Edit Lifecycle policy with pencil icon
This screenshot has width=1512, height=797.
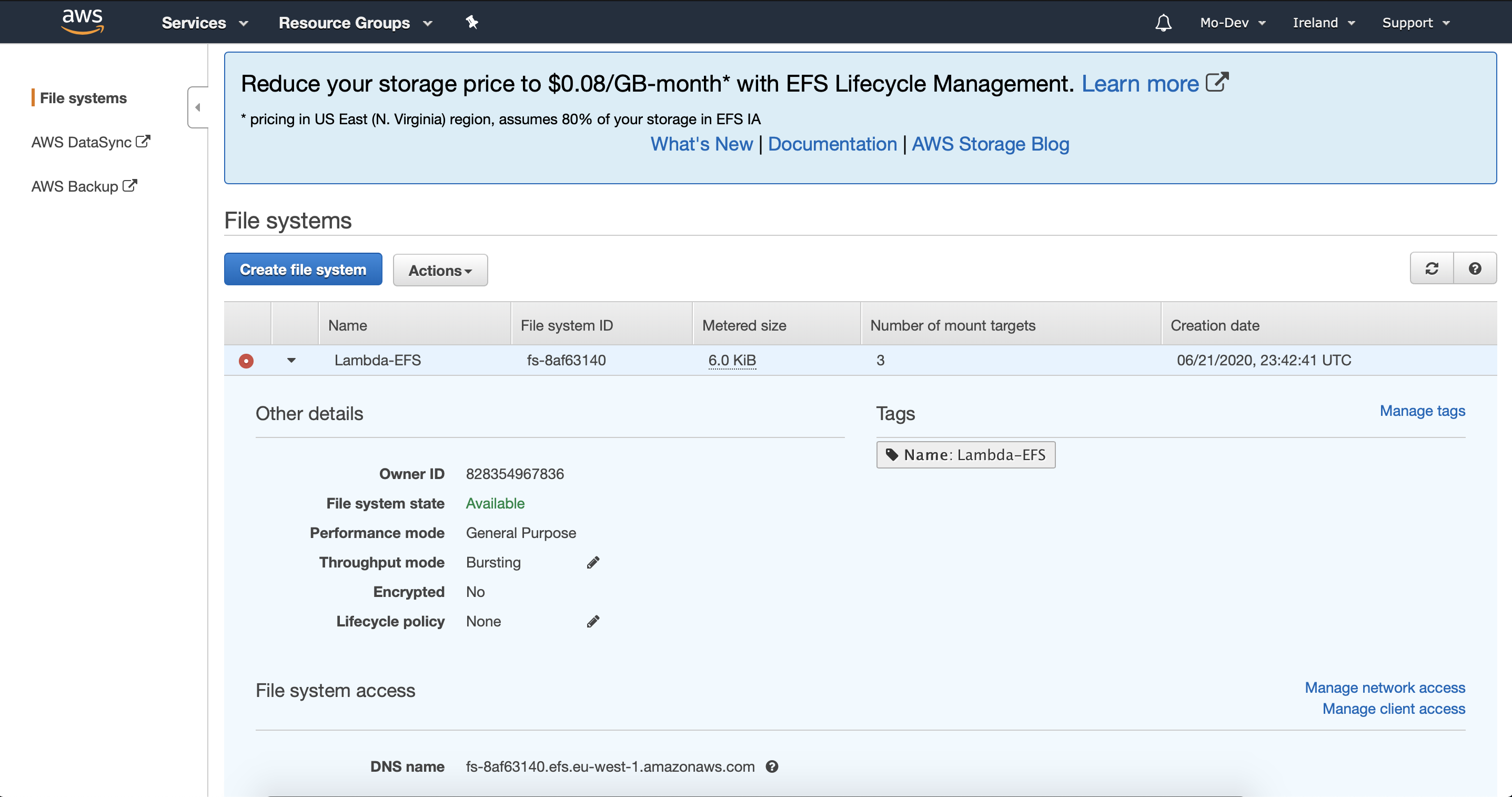593,621
